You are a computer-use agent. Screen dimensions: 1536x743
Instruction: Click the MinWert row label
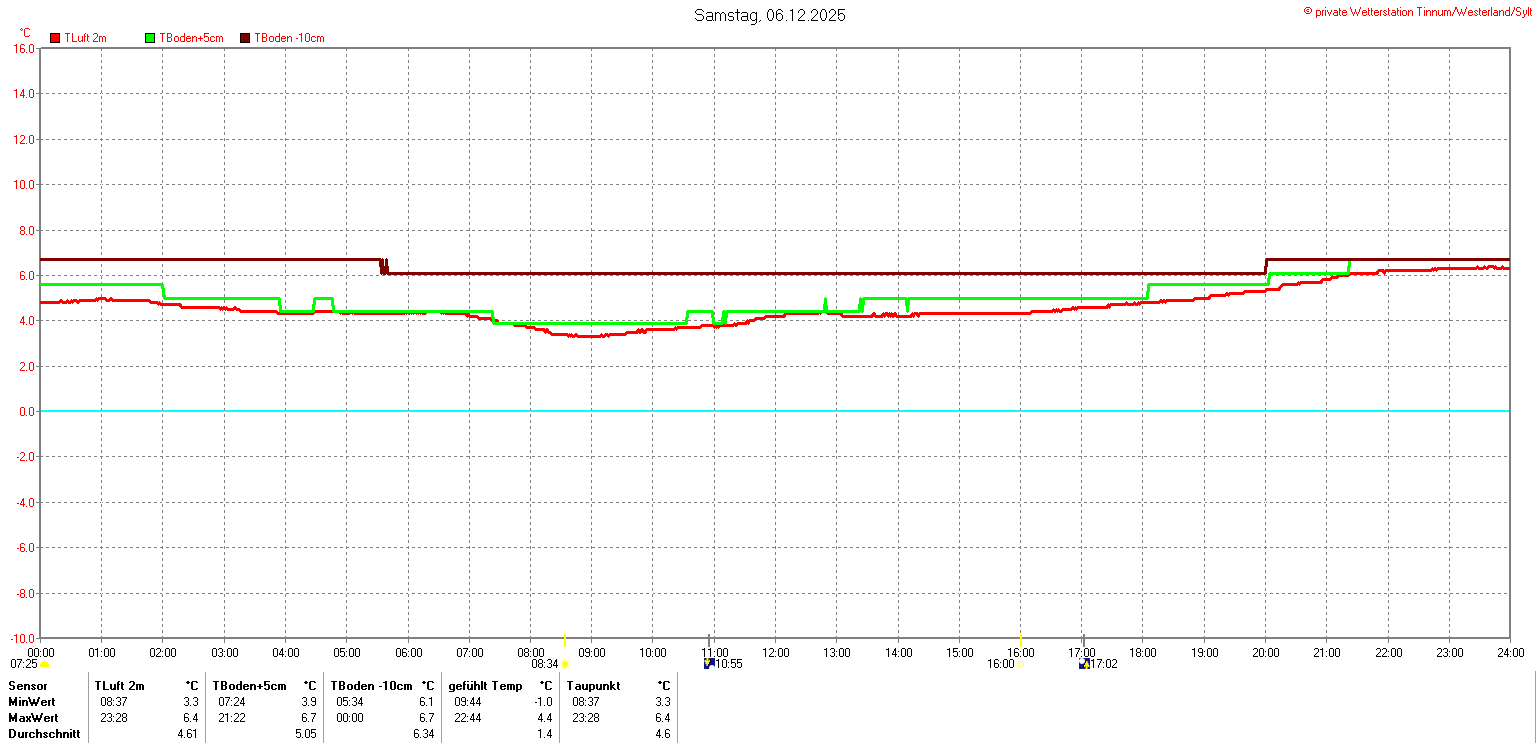pyautogui.click(x=33, y=702)
